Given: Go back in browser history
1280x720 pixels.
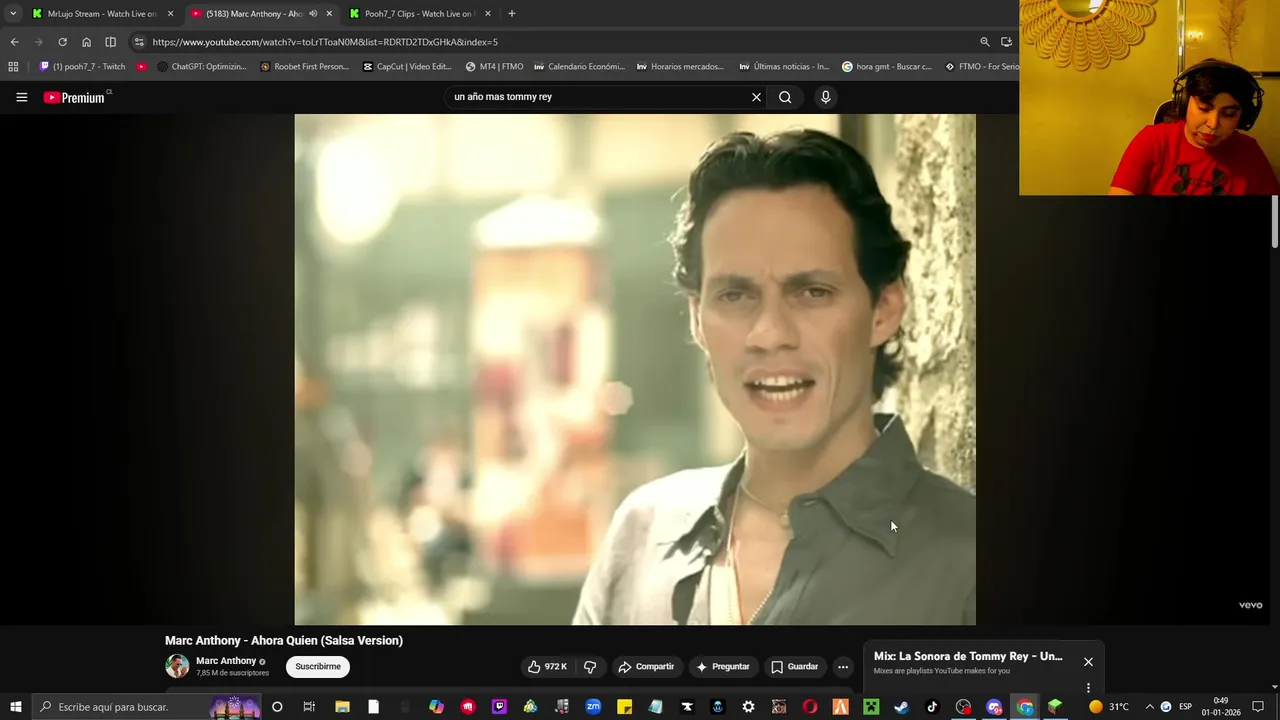Looking at the screenshot, I should pyautogui.click(x=14, y=42).
